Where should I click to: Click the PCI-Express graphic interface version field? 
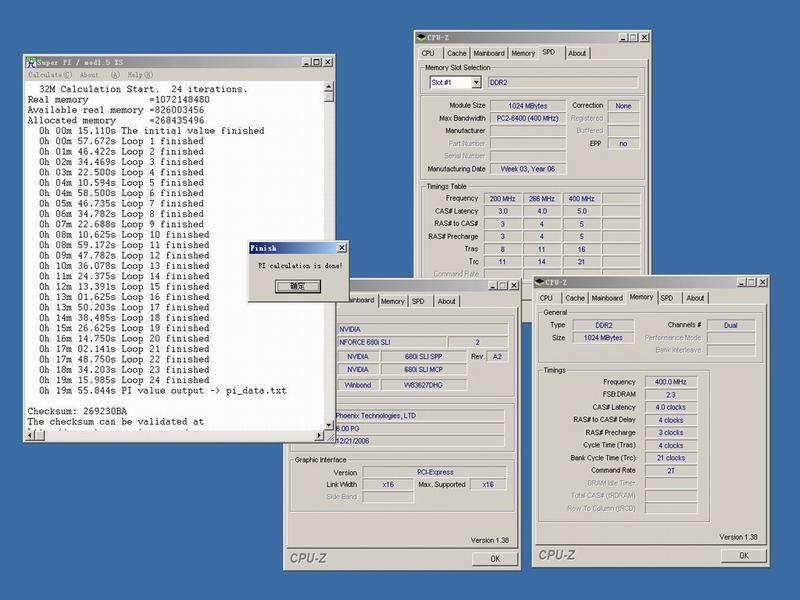pyautogui.click(x=435, y=472)
